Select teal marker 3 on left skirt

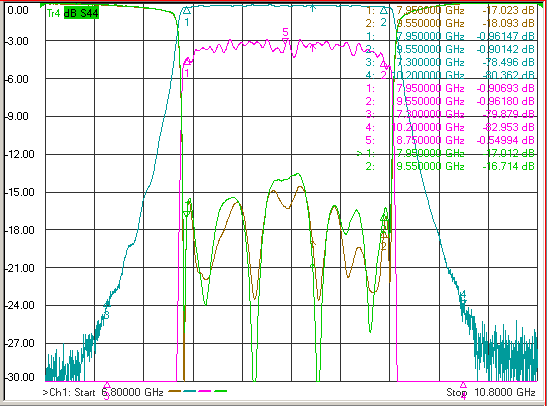[106, 304]
